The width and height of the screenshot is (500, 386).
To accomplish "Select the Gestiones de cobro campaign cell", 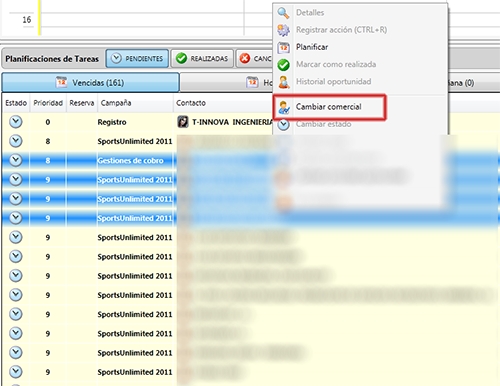I will (x=130, y=161).
